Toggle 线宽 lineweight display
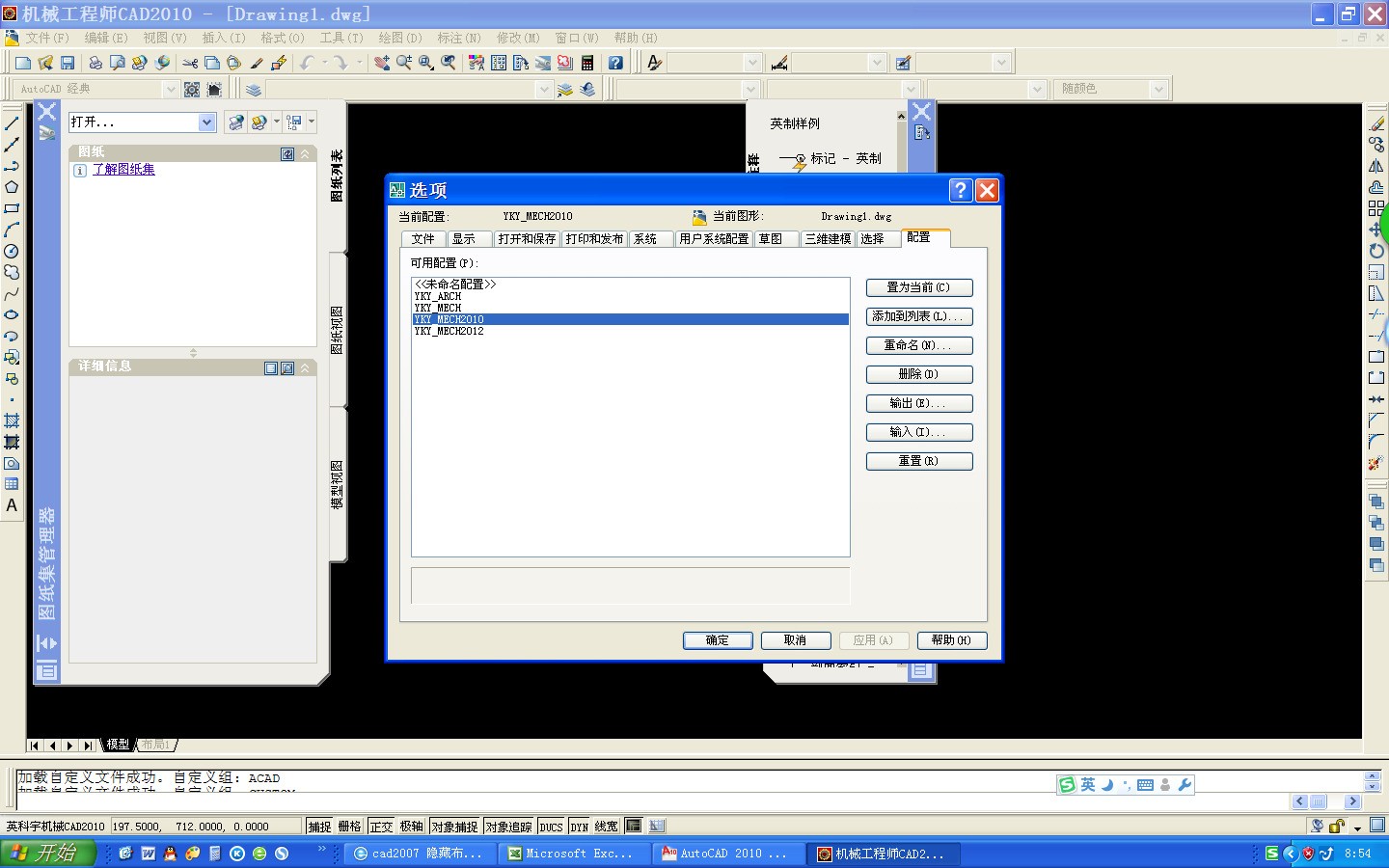 click(606, 827)
